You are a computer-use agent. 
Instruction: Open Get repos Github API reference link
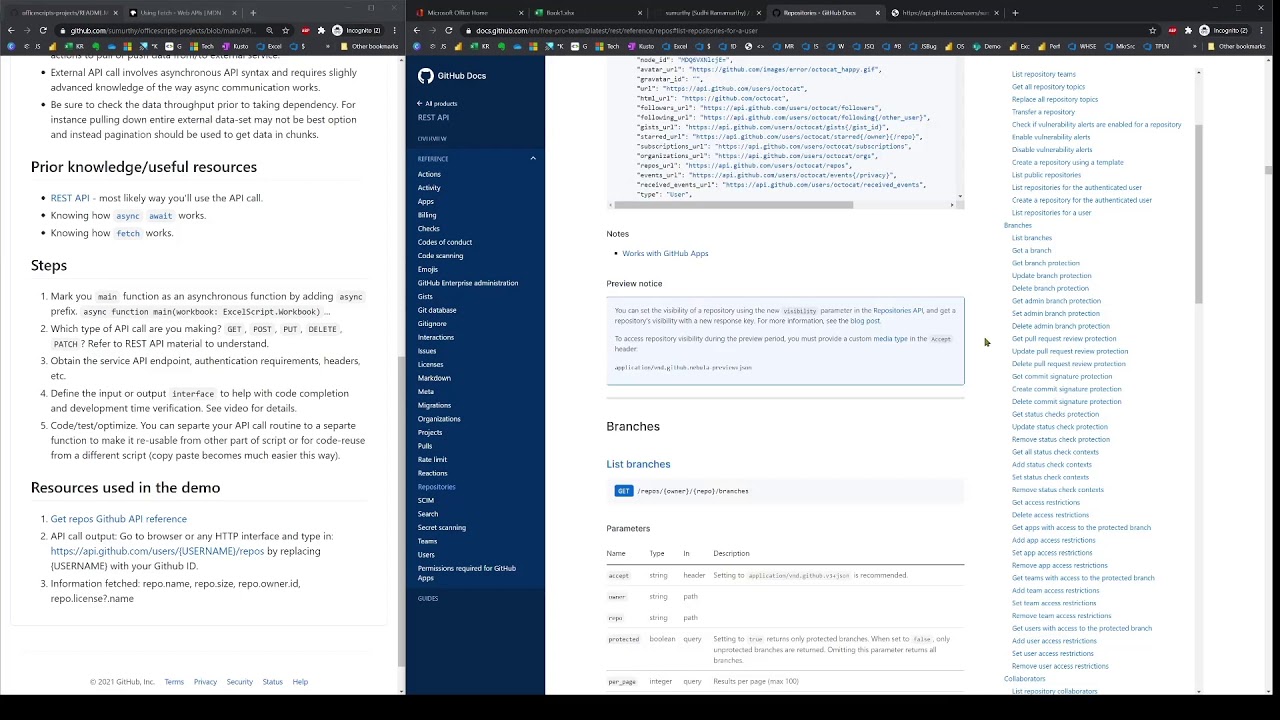(x=119, y=519)
